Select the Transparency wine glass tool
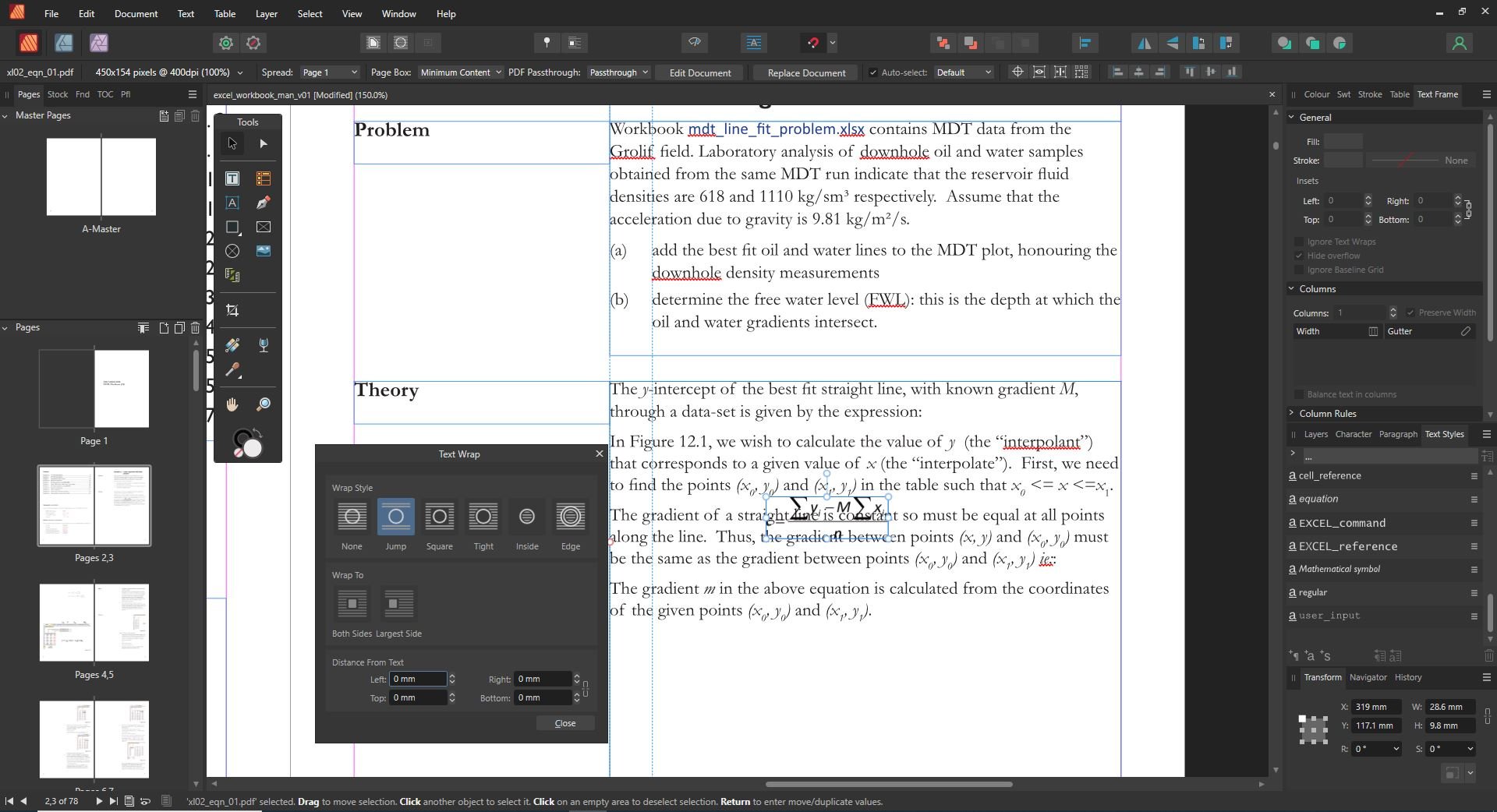Viewport: 1497px width, 812px height. pos(264,345)
